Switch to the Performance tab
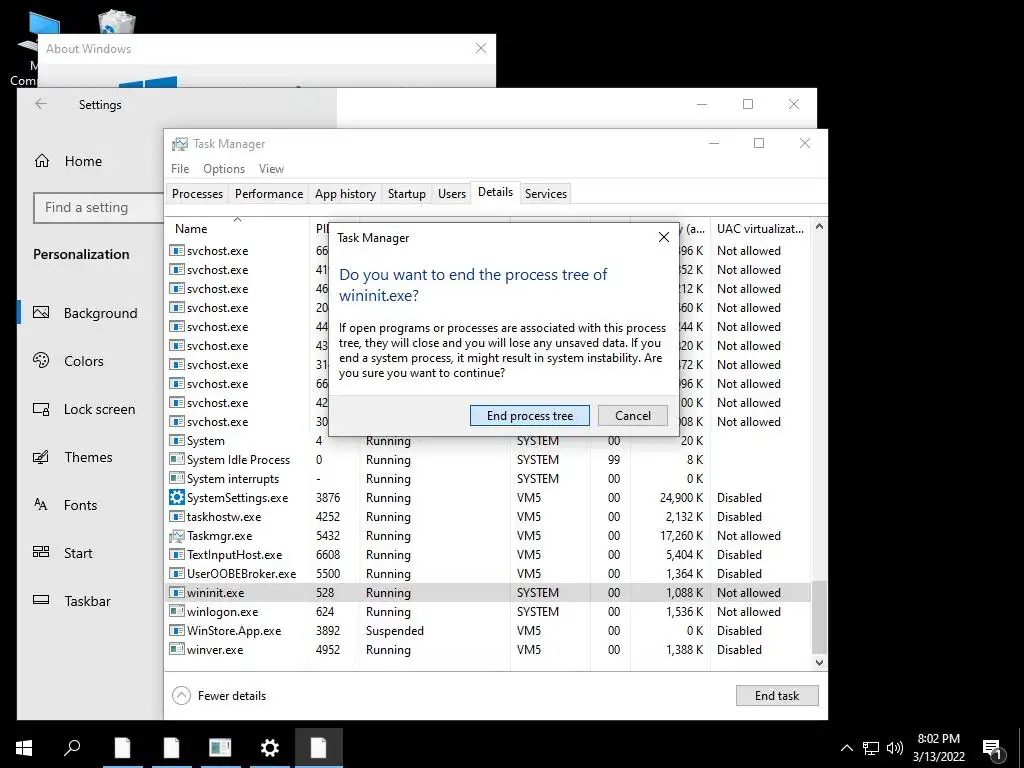1024x768 pixels. point(269,194)
